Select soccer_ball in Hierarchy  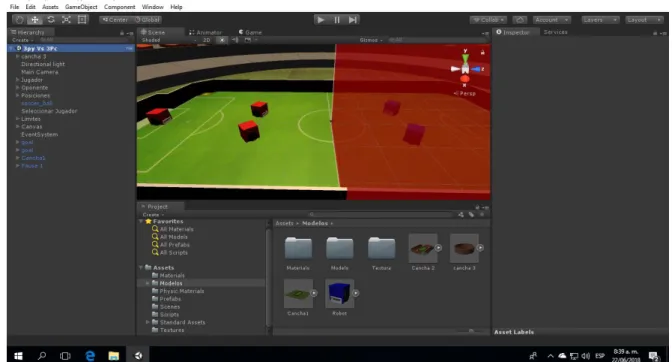click(37, 103)
